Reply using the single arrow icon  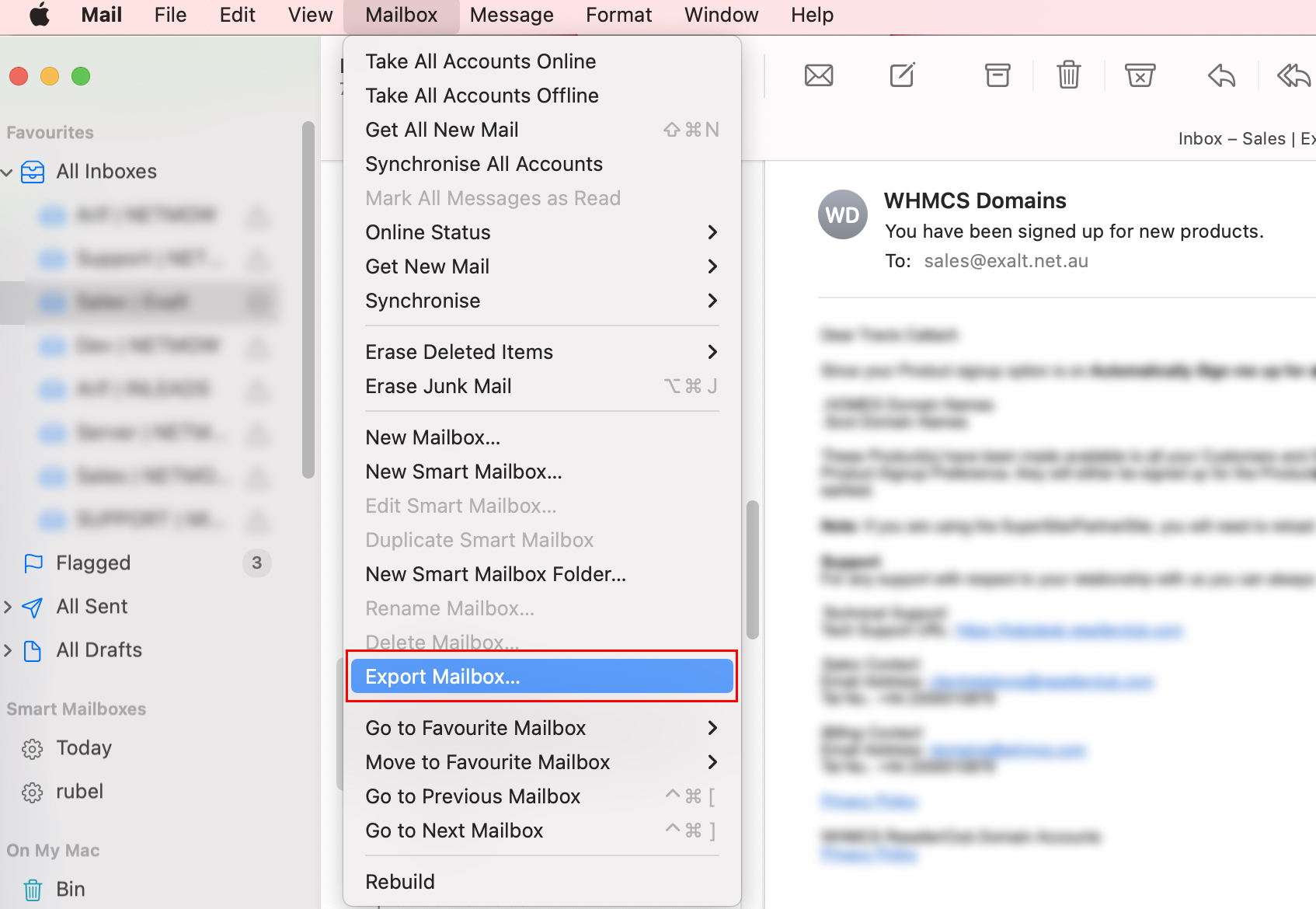(x=1221, y=75)
